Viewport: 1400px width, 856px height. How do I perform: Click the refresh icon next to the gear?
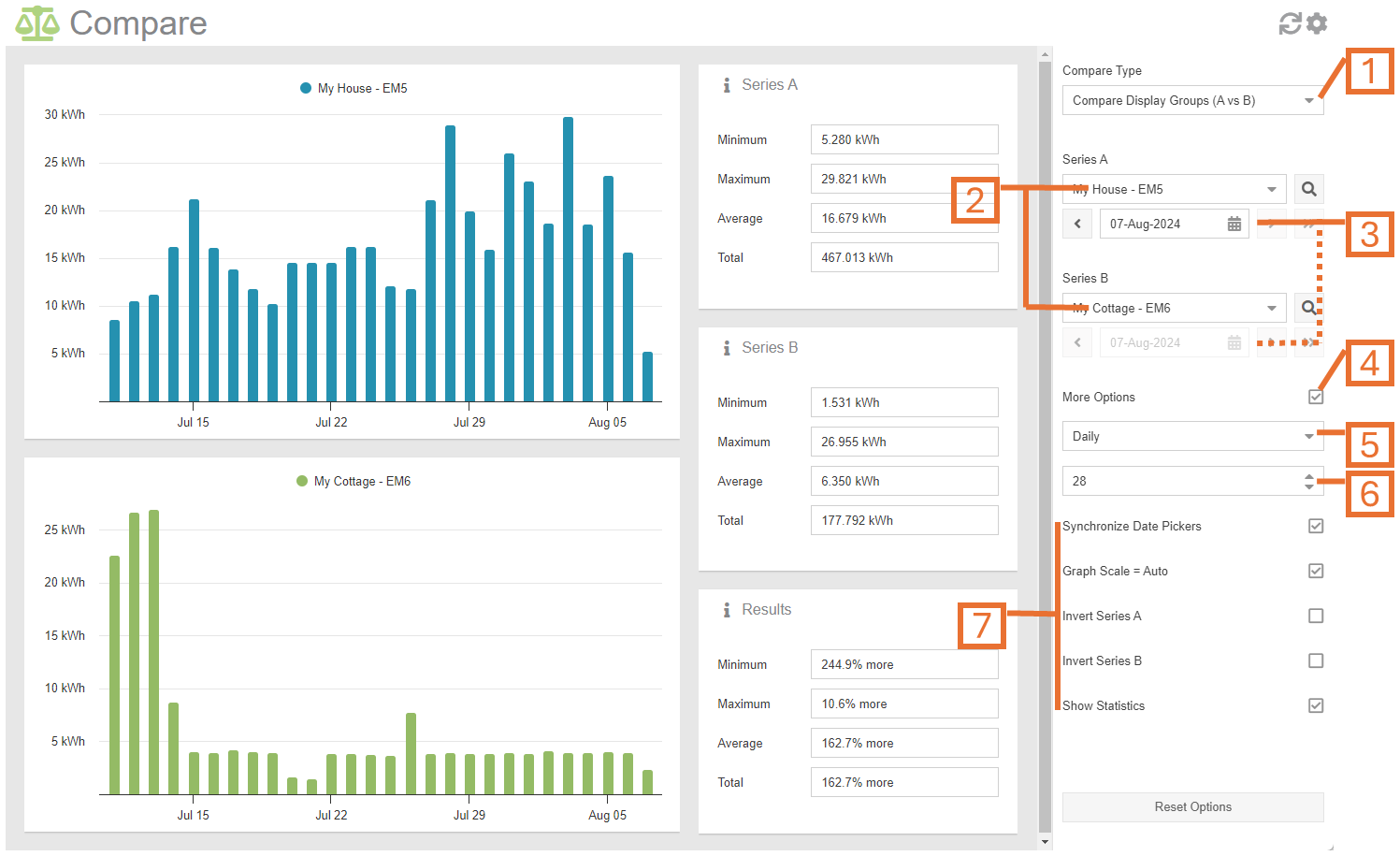pos(1291,23)
